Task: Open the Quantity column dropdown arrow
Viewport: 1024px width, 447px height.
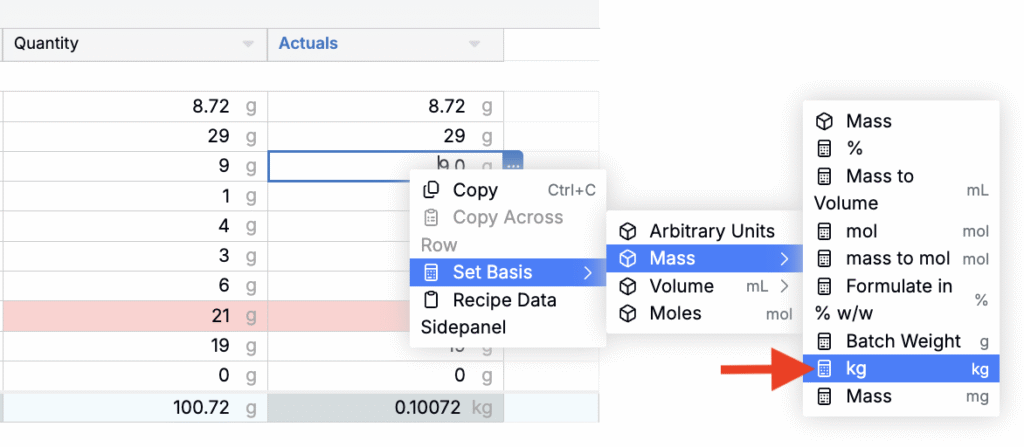Action: click(x=248, y=44)
